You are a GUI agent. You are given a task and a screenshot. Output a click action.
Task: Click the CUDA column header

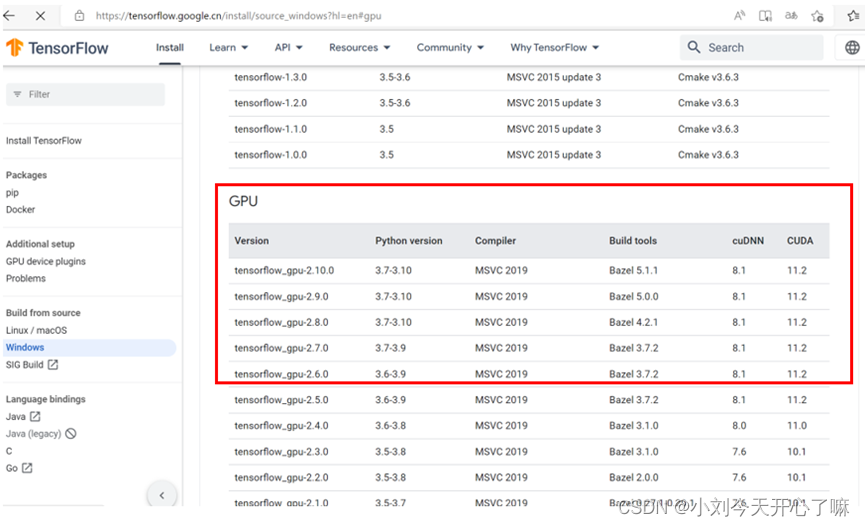tap(800, 241)
